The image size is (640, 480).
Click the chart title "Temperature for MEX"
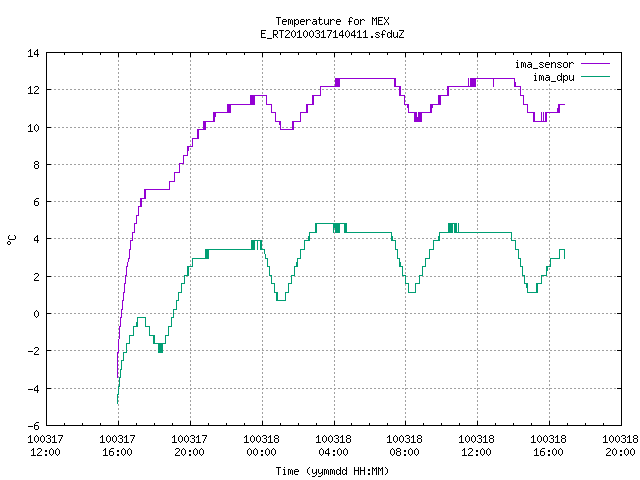pyautogui.click(x=332, y=21)
